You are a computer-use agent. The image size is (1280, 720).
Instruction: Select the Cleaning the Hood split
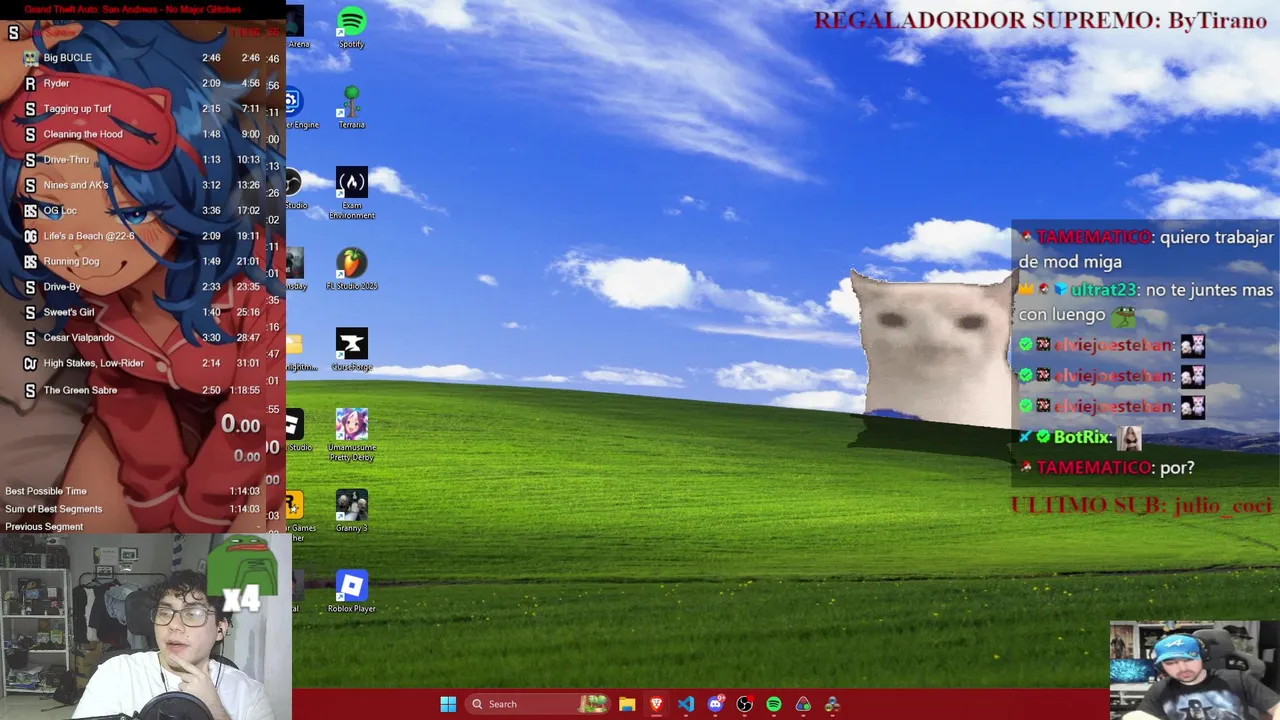pos(142,134)
